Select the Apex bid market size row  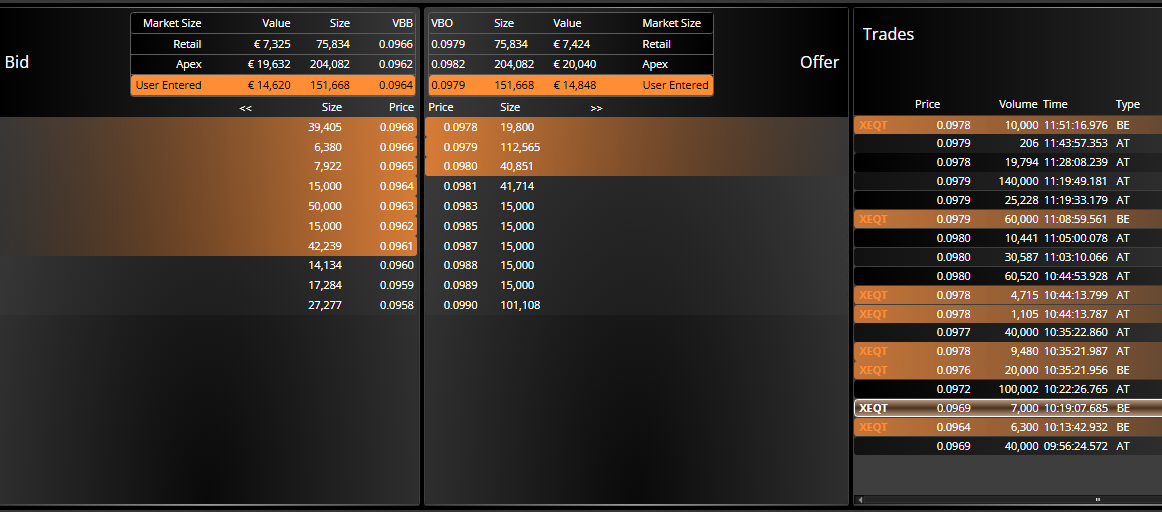point(273,64)
